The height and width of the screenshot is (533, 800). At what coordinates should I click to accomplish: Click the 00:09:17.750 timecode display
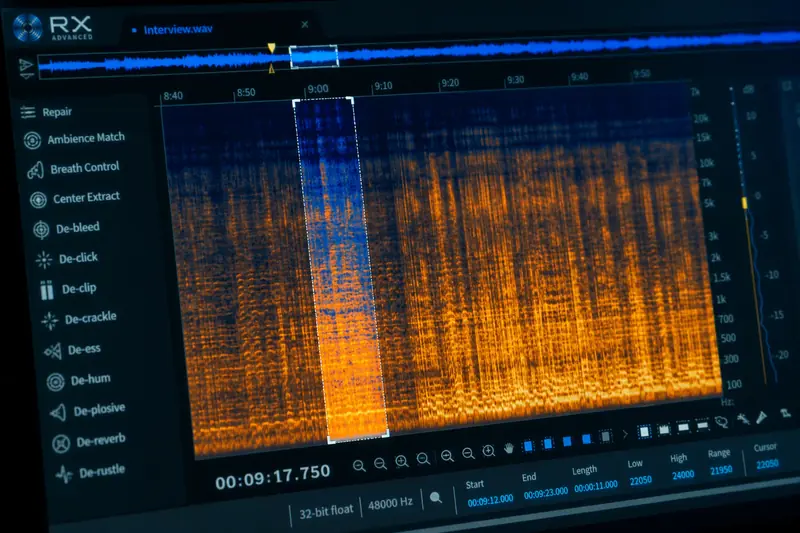tap(272, 477)
